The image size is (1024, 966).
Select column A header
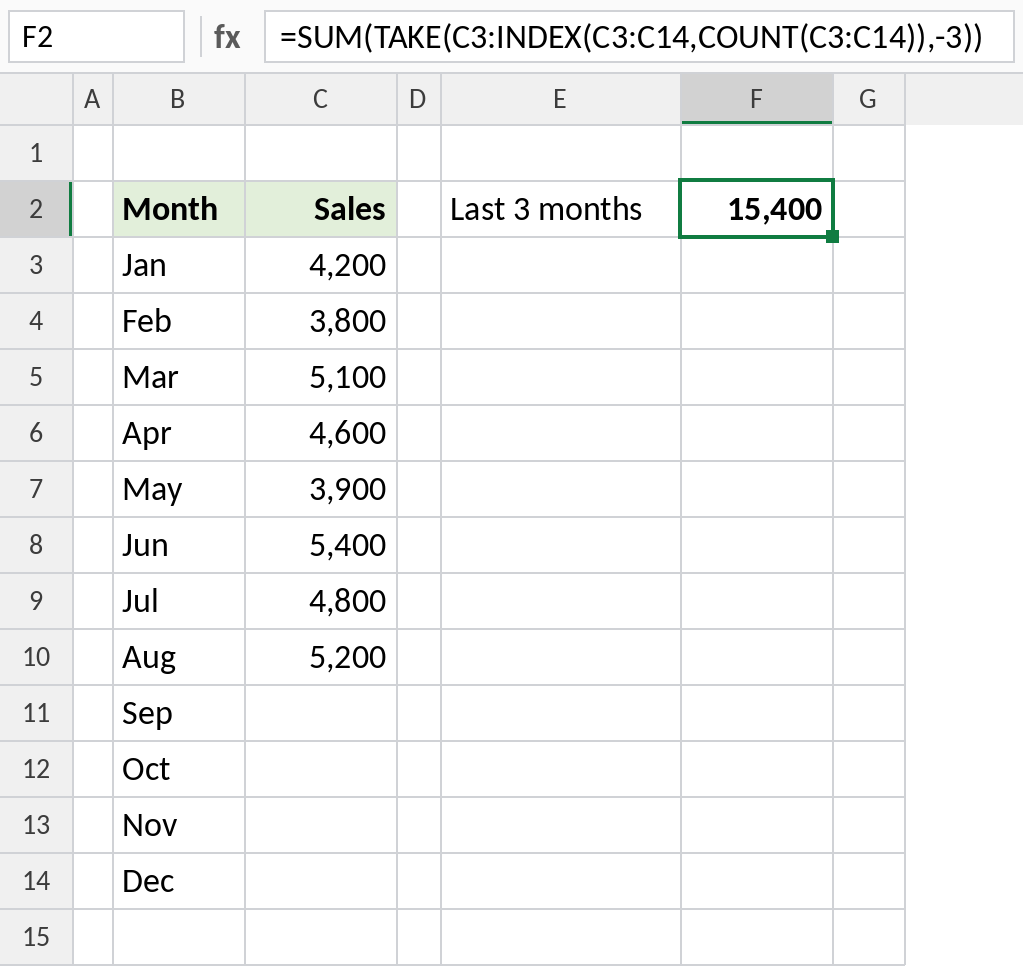pyautogui.click(x=93, y=99)
